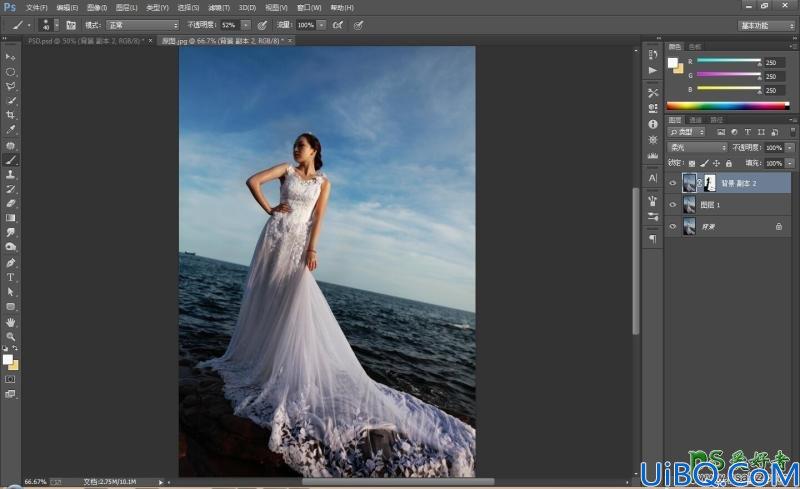The image size is (800, 489).
Task: Select the Dodge tool
Action: pos(10,247)
